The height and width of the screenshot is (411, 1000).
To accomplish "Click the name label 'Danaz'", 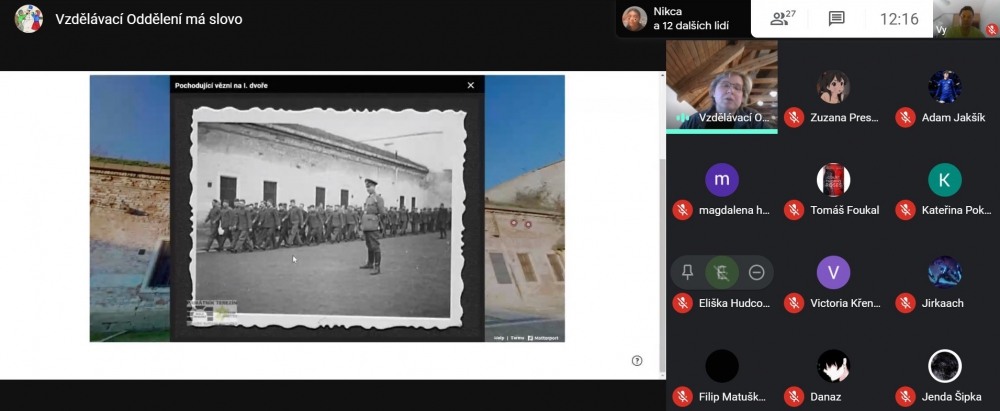I will pyautogui.click(x=826, y=396).
